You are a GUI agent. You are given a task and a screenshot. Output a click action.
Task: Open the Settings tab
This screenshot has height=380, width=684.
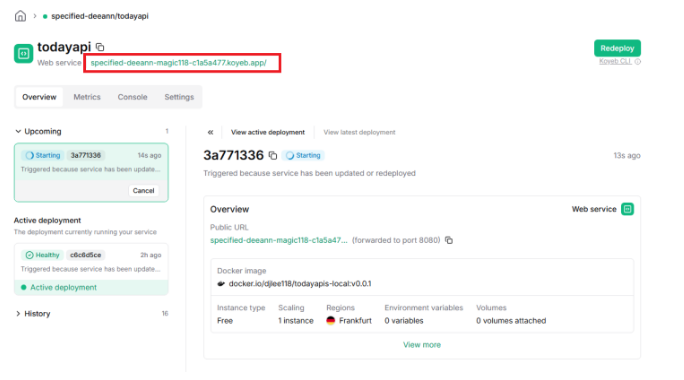pos(179,97)
